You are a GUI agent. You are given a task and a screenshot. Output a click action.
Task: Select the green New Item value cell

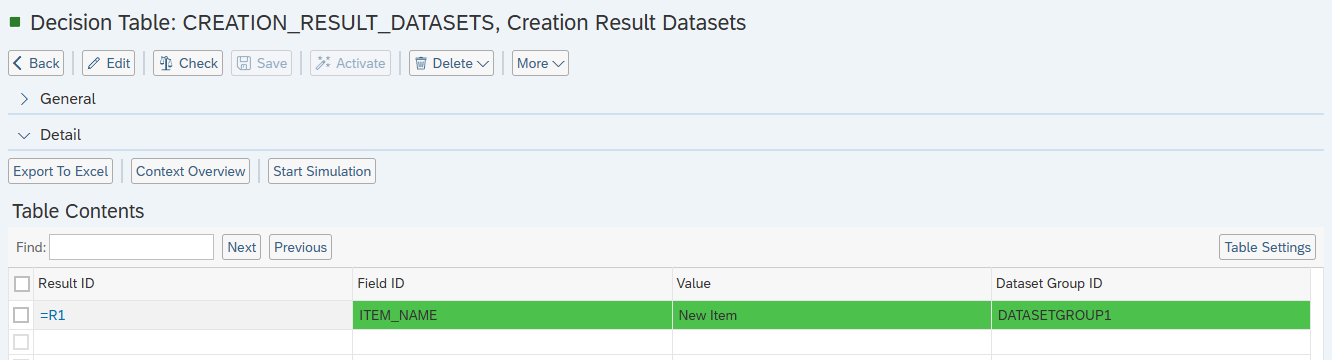coord(832,315)
